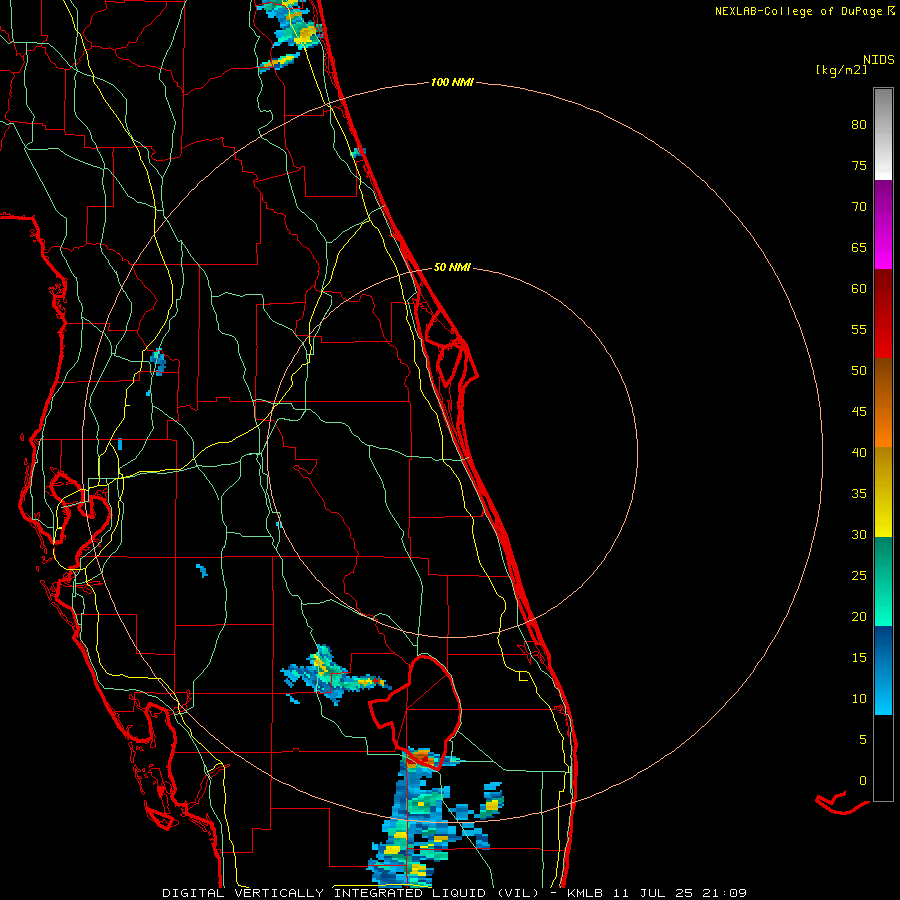Screen dimensions: 900x900
Task: Click the 65 value on the scale
Action: [859, 248]
